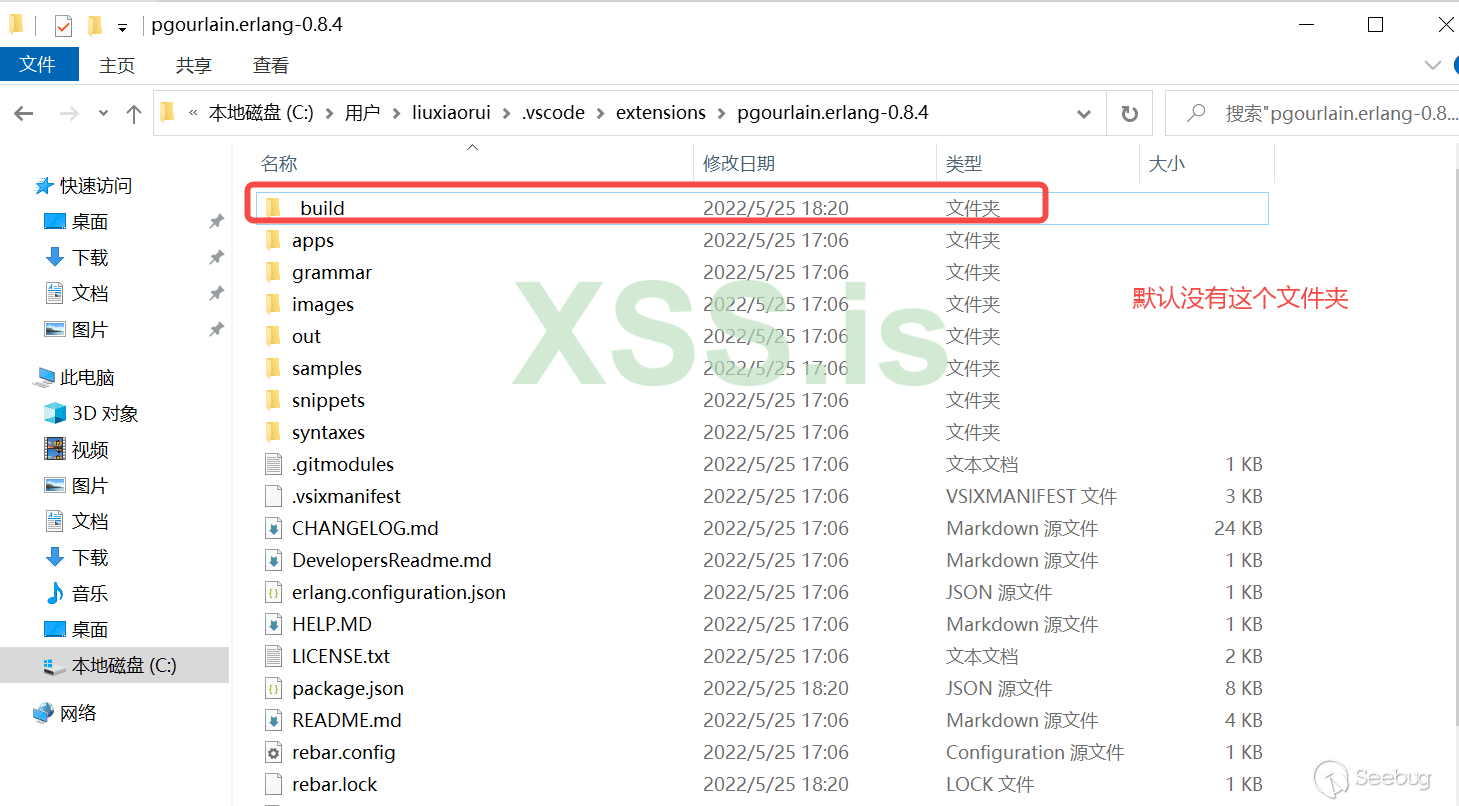Switch to the 主页 ribbon tab
Image resolution: width=1459 pixels, height=806 pixels.
pyautogui.click(x=117, y=65)
